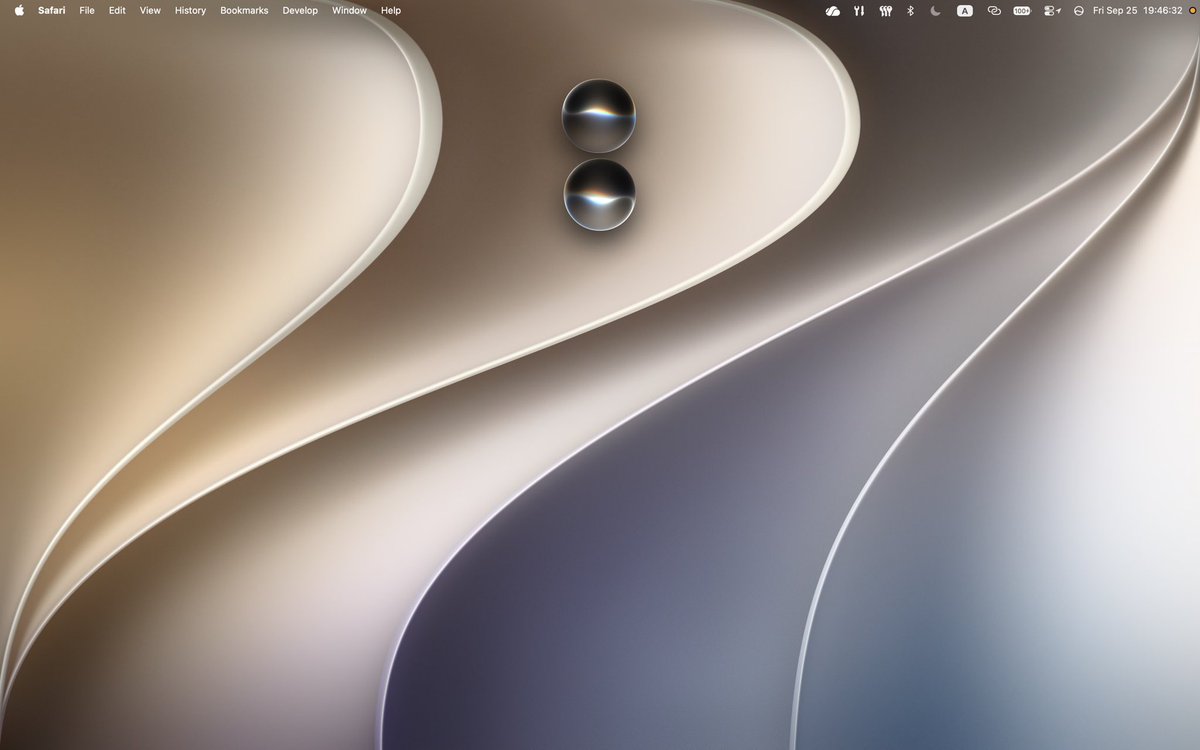Open the Safari application menu

tap(51, 10)
